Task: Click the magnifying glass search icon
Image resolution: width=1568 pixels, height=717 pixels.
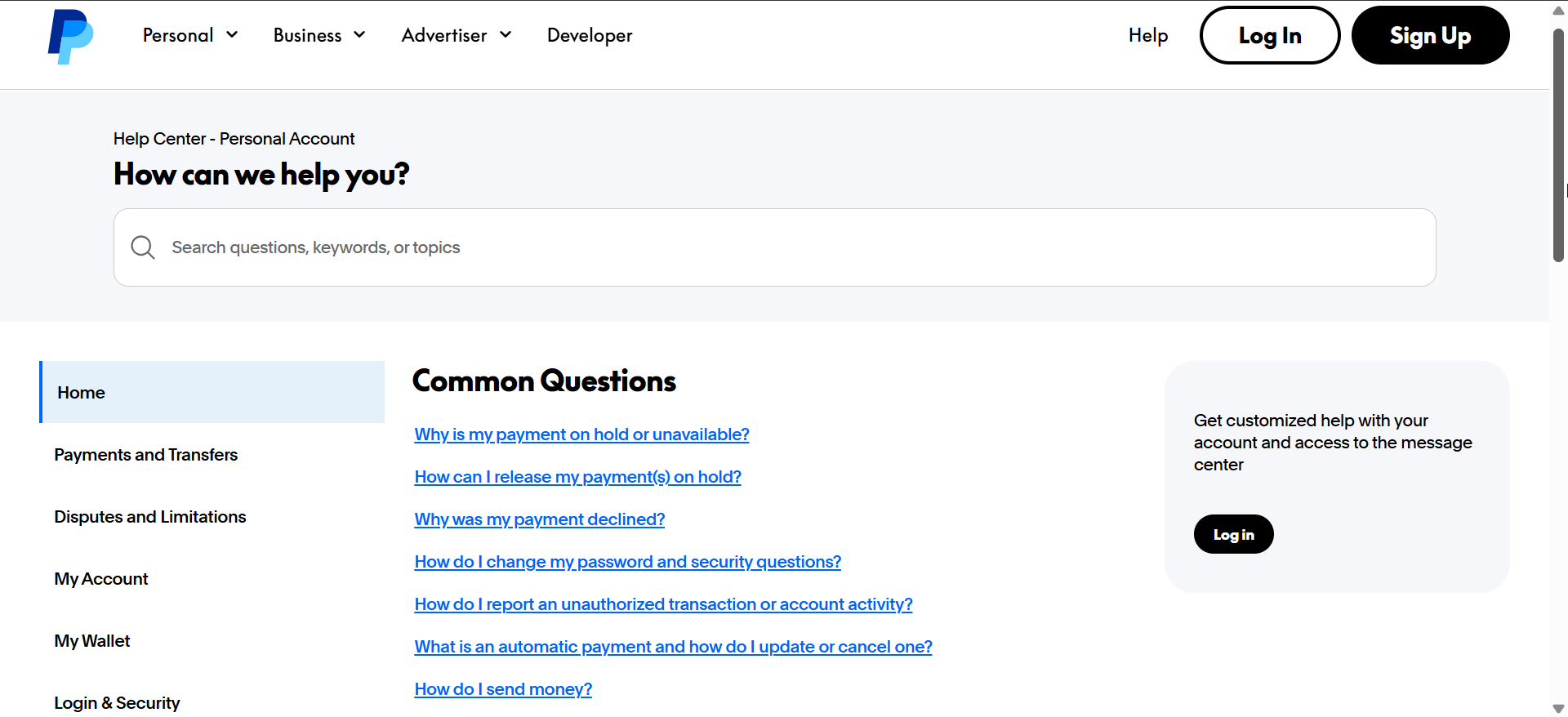Action: pos(143,247)
